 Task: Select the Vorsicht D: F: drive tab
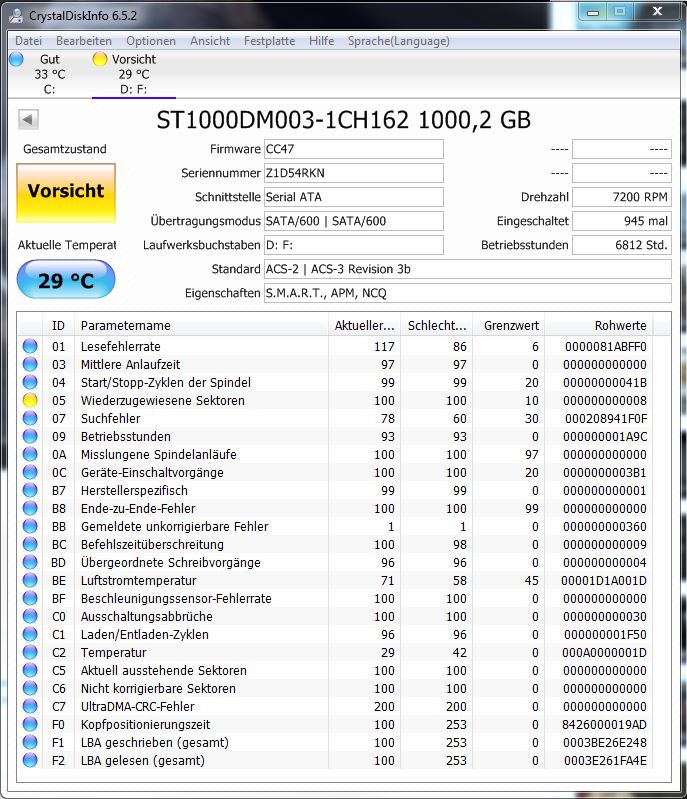pyautogui.click(x=134, y=74)
